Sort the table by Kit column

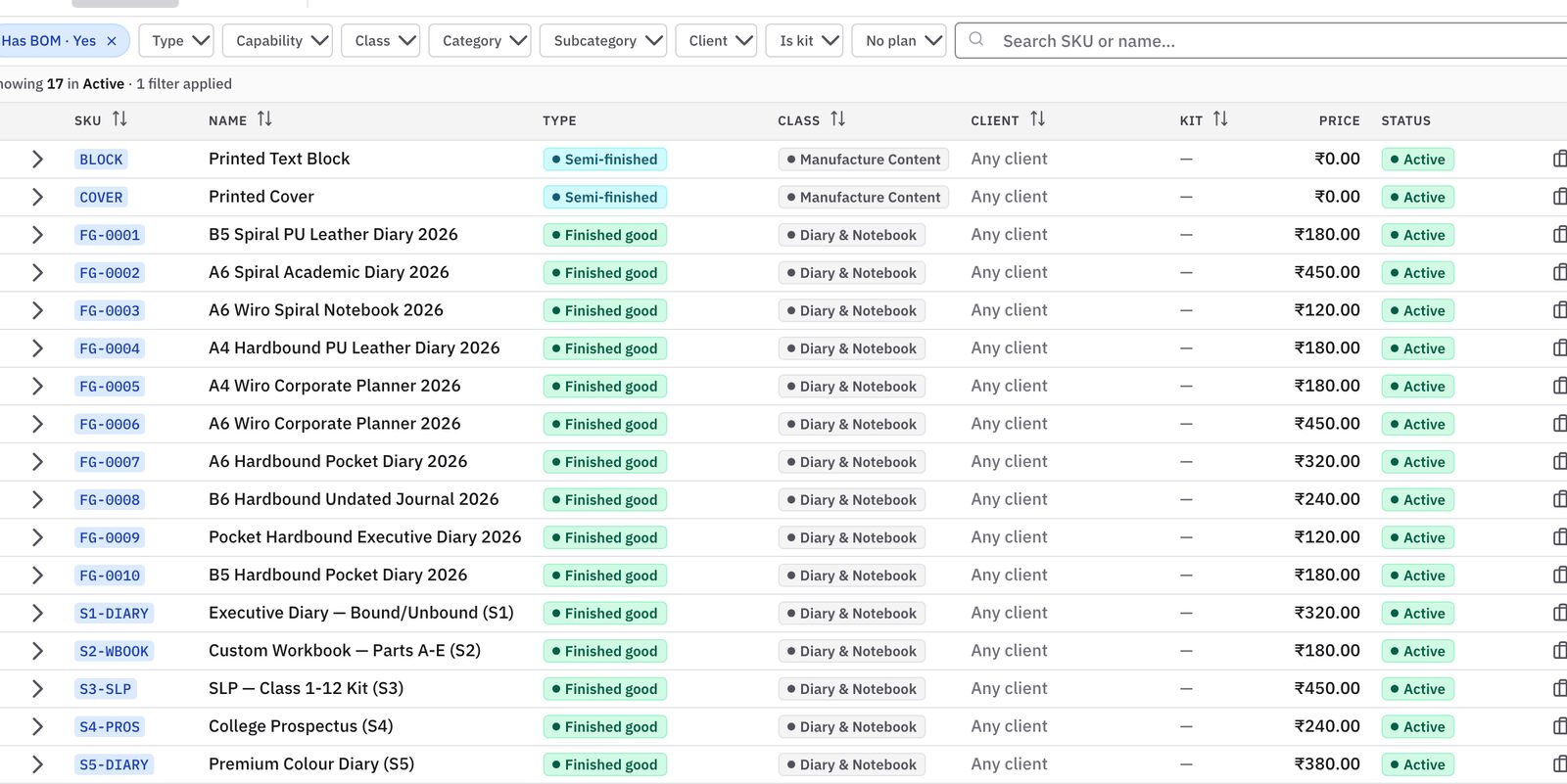[x=1220, y=119]
